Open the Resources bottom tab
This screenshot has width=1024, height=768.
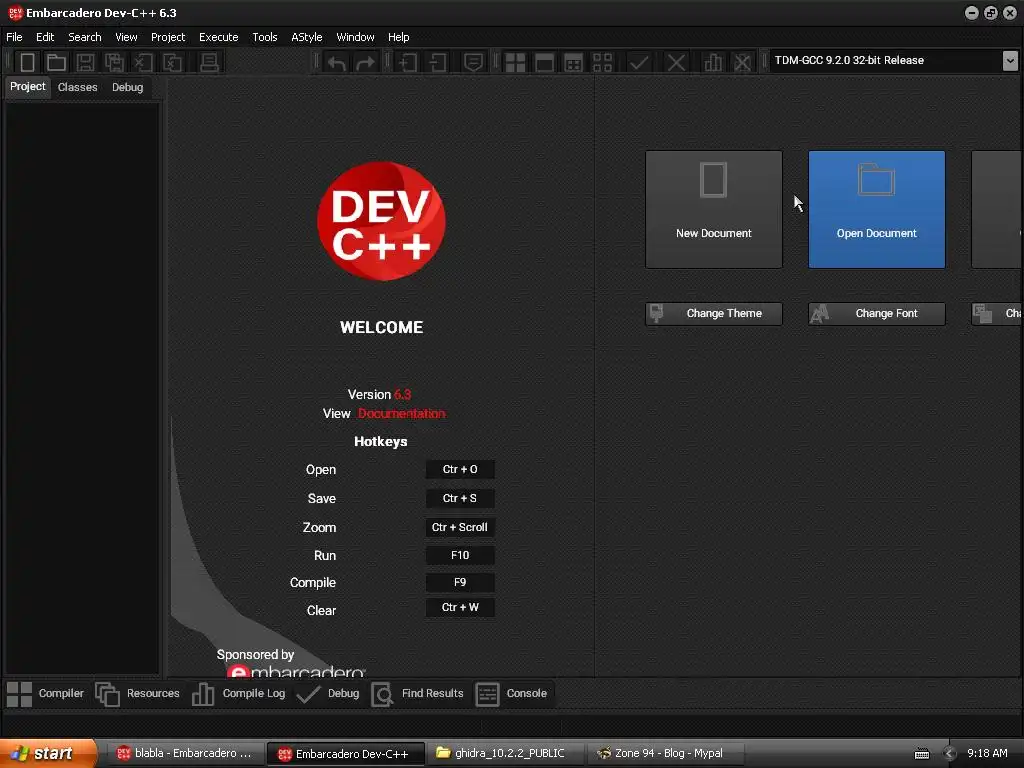click(x=138, y=694)
